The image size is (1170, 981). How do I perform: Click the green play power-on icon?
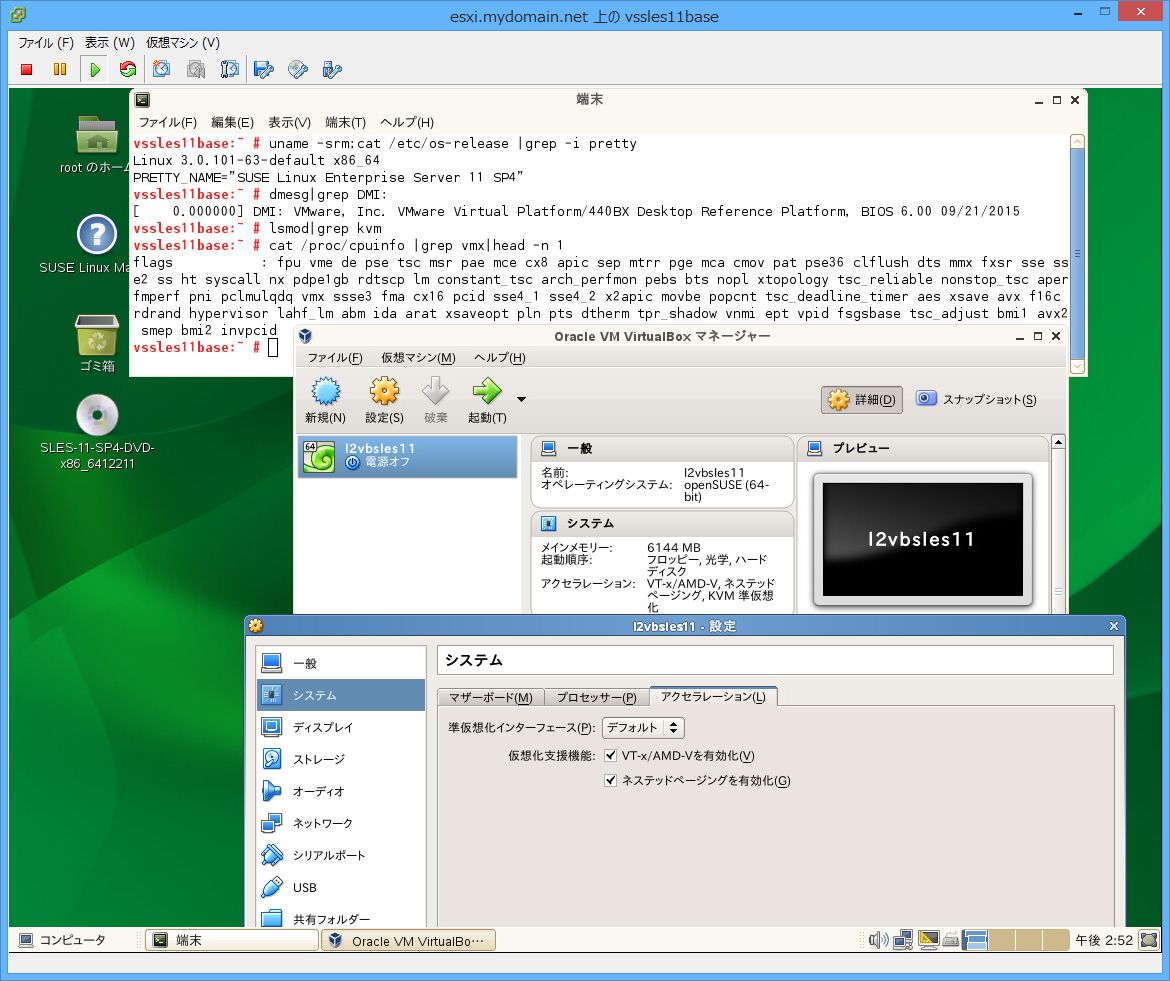(95, 69)
